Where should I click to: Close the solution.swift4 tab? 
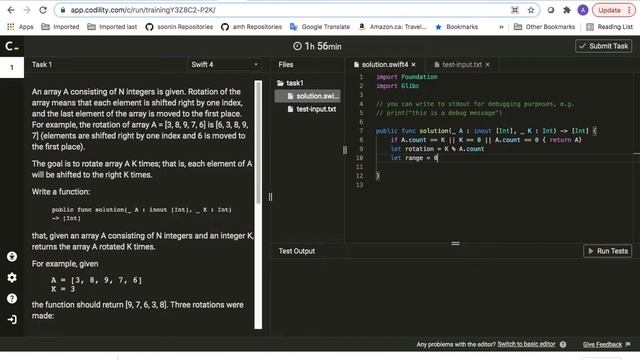tap(413, 64)
